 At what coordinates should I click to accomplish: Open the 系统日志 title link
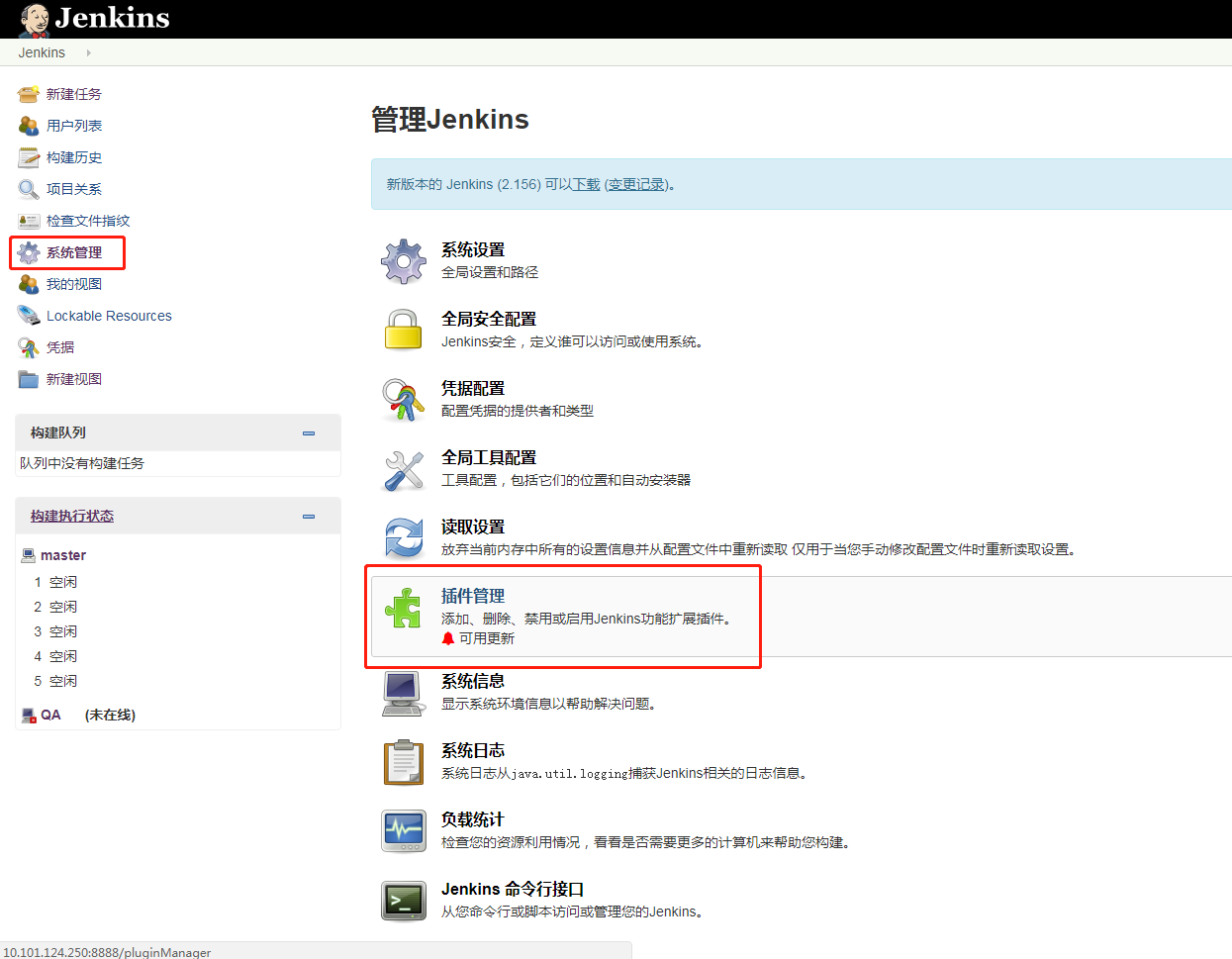tap(473, 750)
